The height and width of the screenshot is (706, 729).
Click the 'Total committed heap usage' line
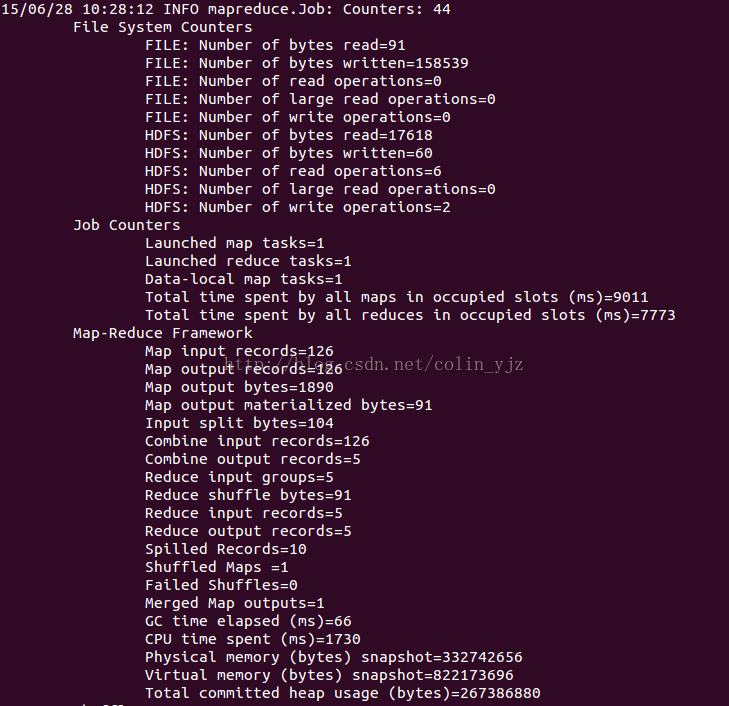pyautogui.click(x=343, y=693)
